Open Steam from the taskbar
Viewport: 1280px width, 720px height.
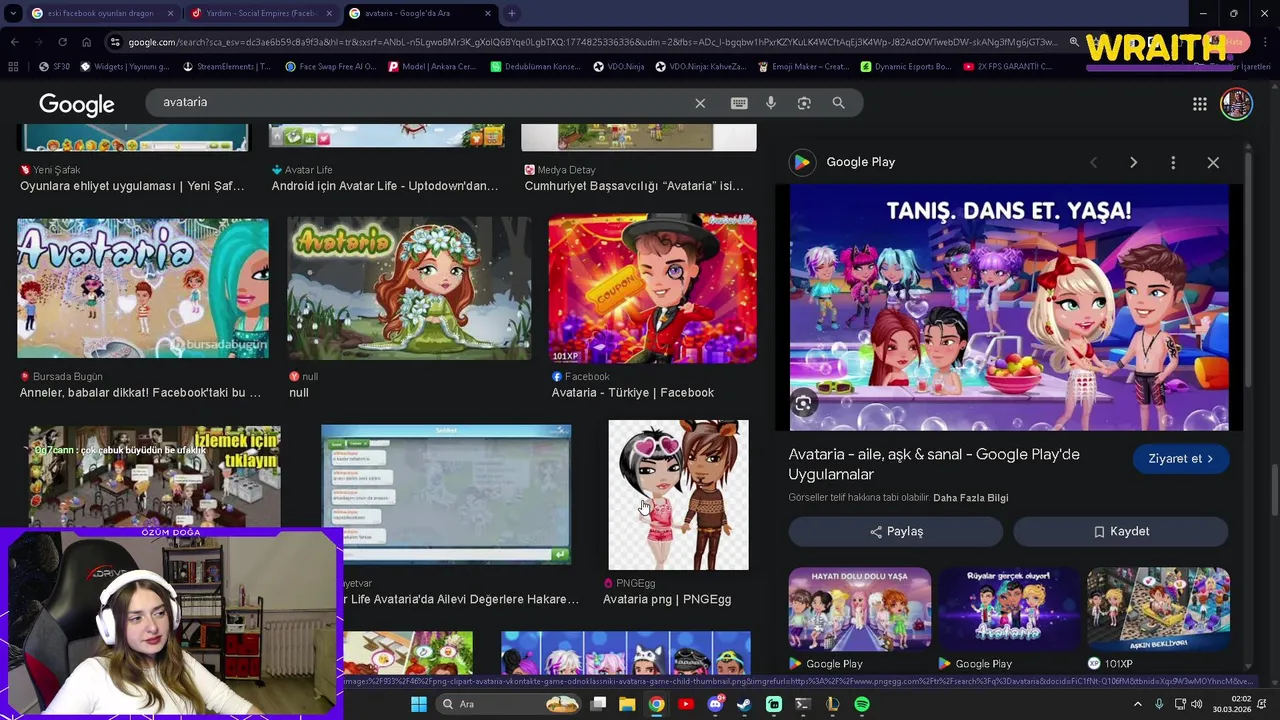tap(744, 704)
